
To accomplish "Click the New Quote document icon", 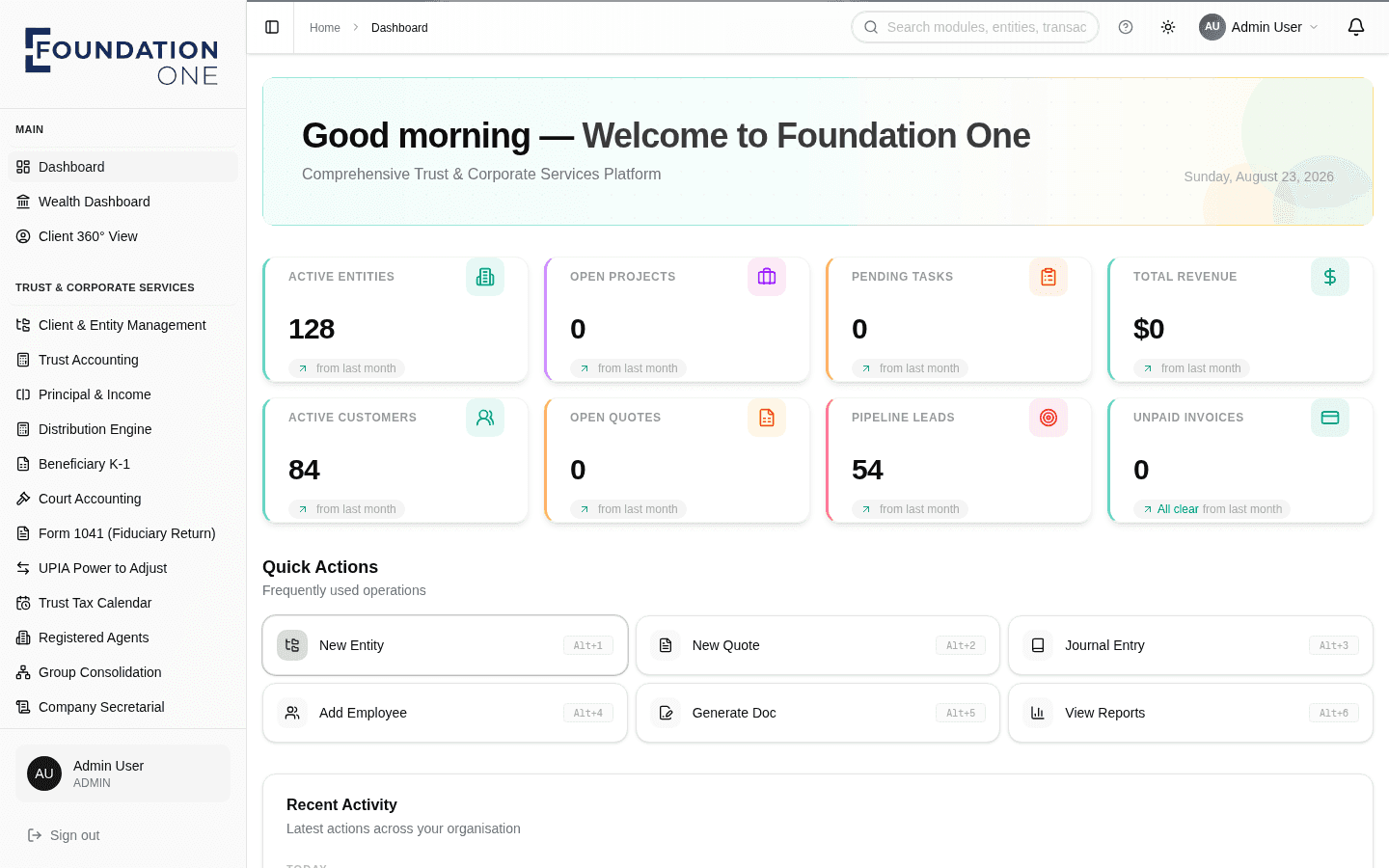I will coord(666,645).
